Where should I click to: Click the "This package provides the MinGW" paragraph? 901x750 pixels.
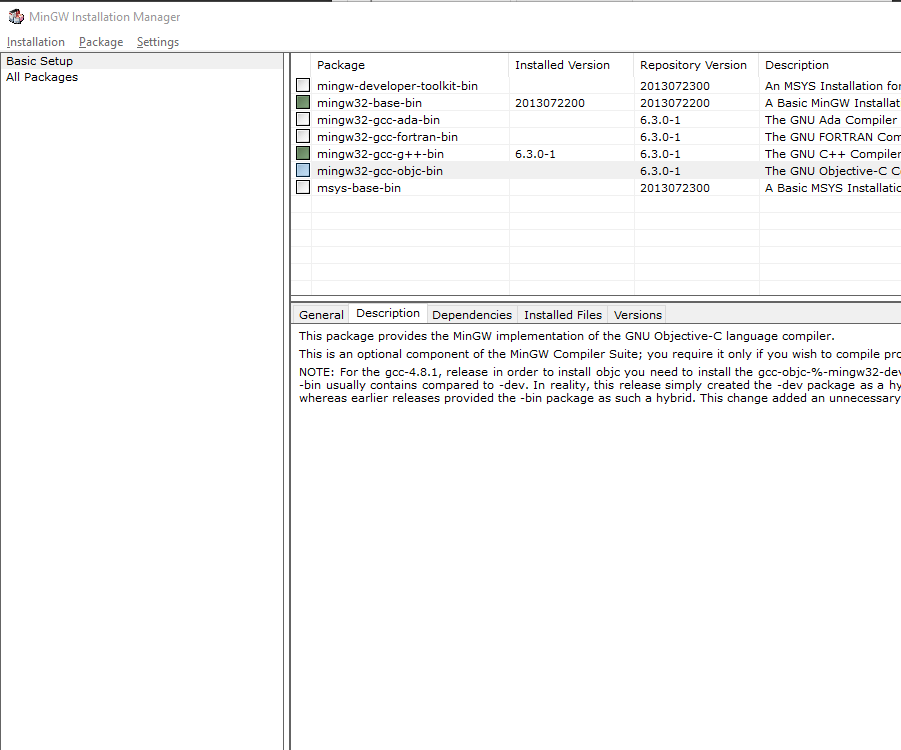[566, 336]
